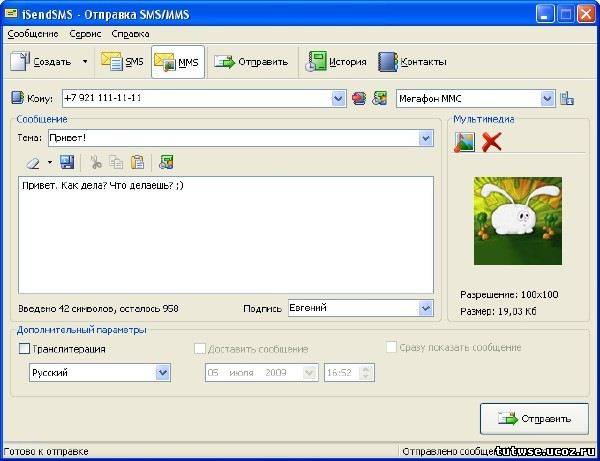Toggle the Доставить сообщение checkbox

pyautogui.click(x=199, y=349)
